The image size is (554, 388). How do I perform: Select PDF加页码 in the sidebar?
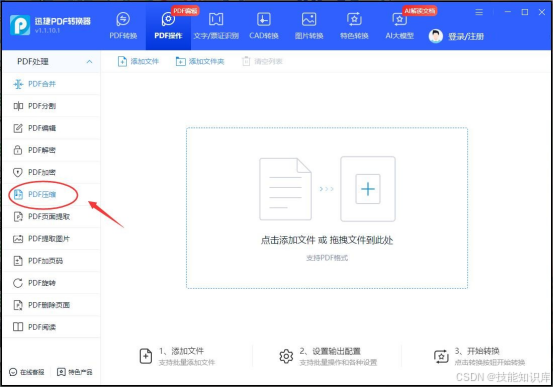point(51,261)
